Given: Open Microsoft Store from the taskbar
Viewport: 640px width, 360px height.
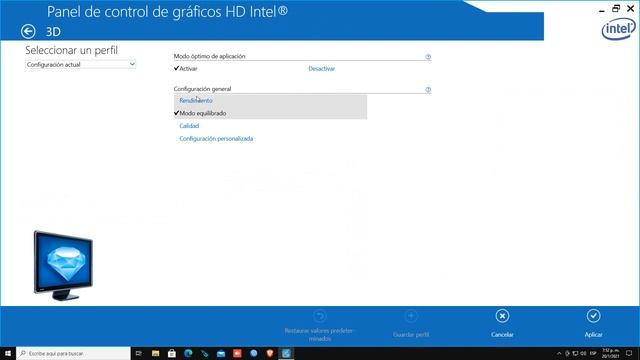Looking at the screenshot, I should point(172,353).
